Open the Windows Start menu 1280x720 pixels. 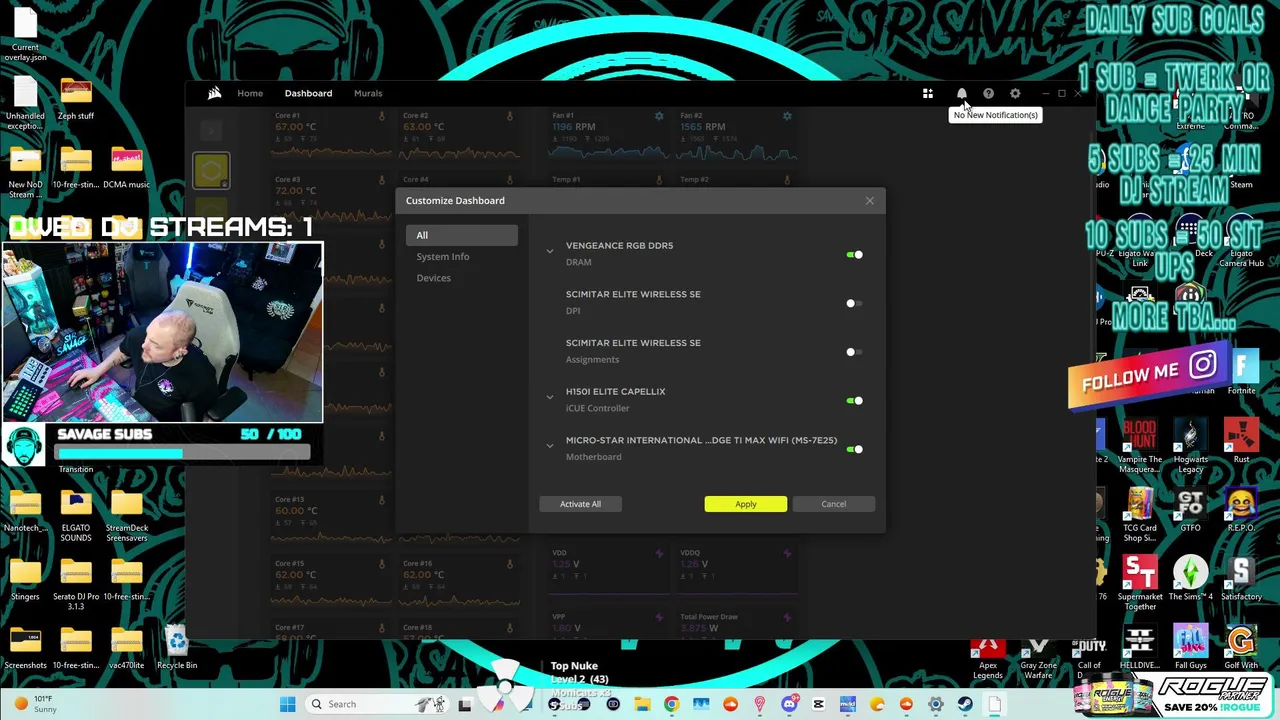coord(287,704)
